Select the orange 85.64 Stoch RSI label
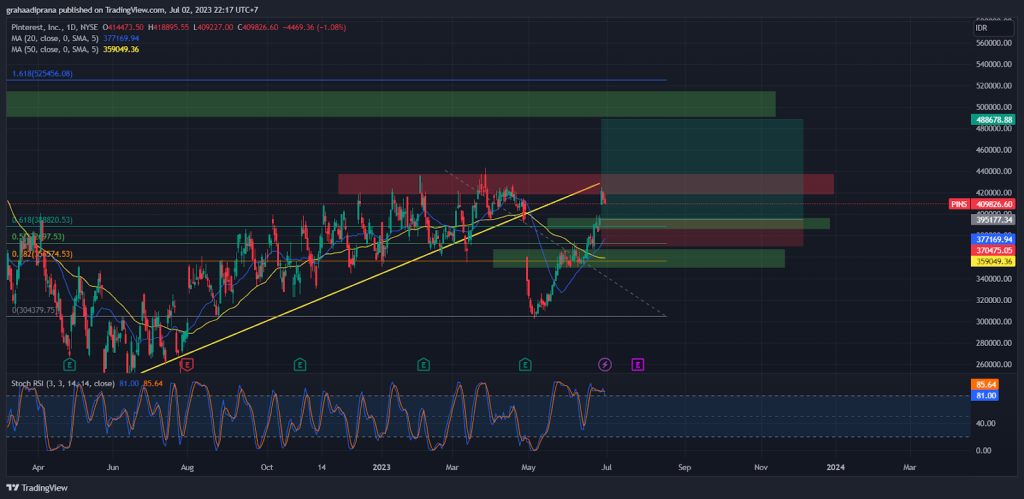1024x499 pixels. (985, 385)
